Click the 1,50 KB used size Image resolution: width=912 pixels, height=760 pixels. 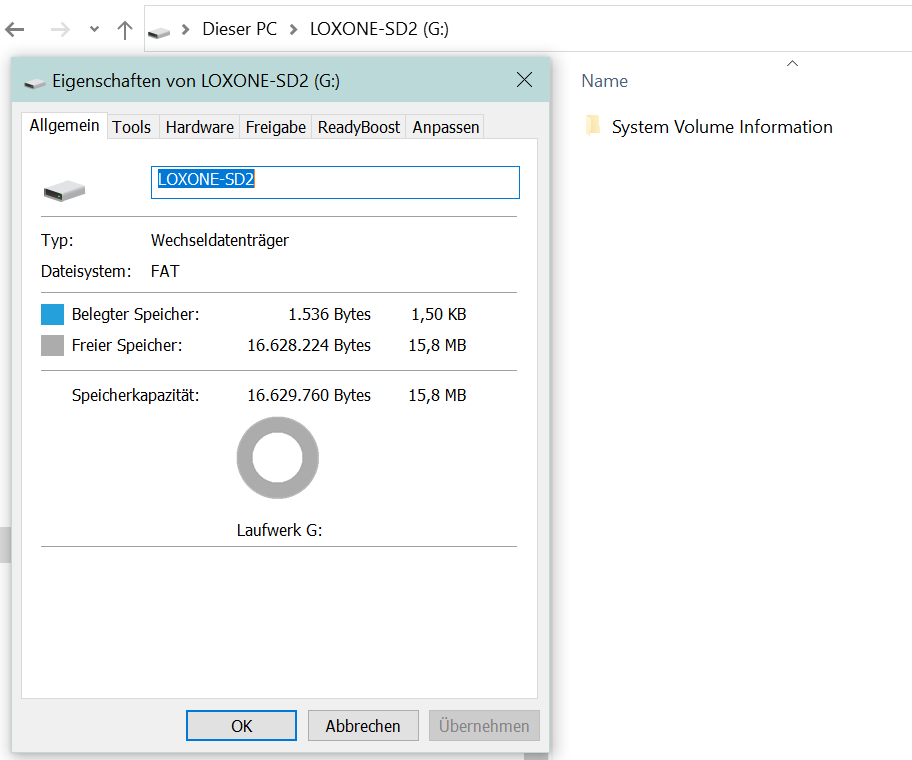(439, 314)
